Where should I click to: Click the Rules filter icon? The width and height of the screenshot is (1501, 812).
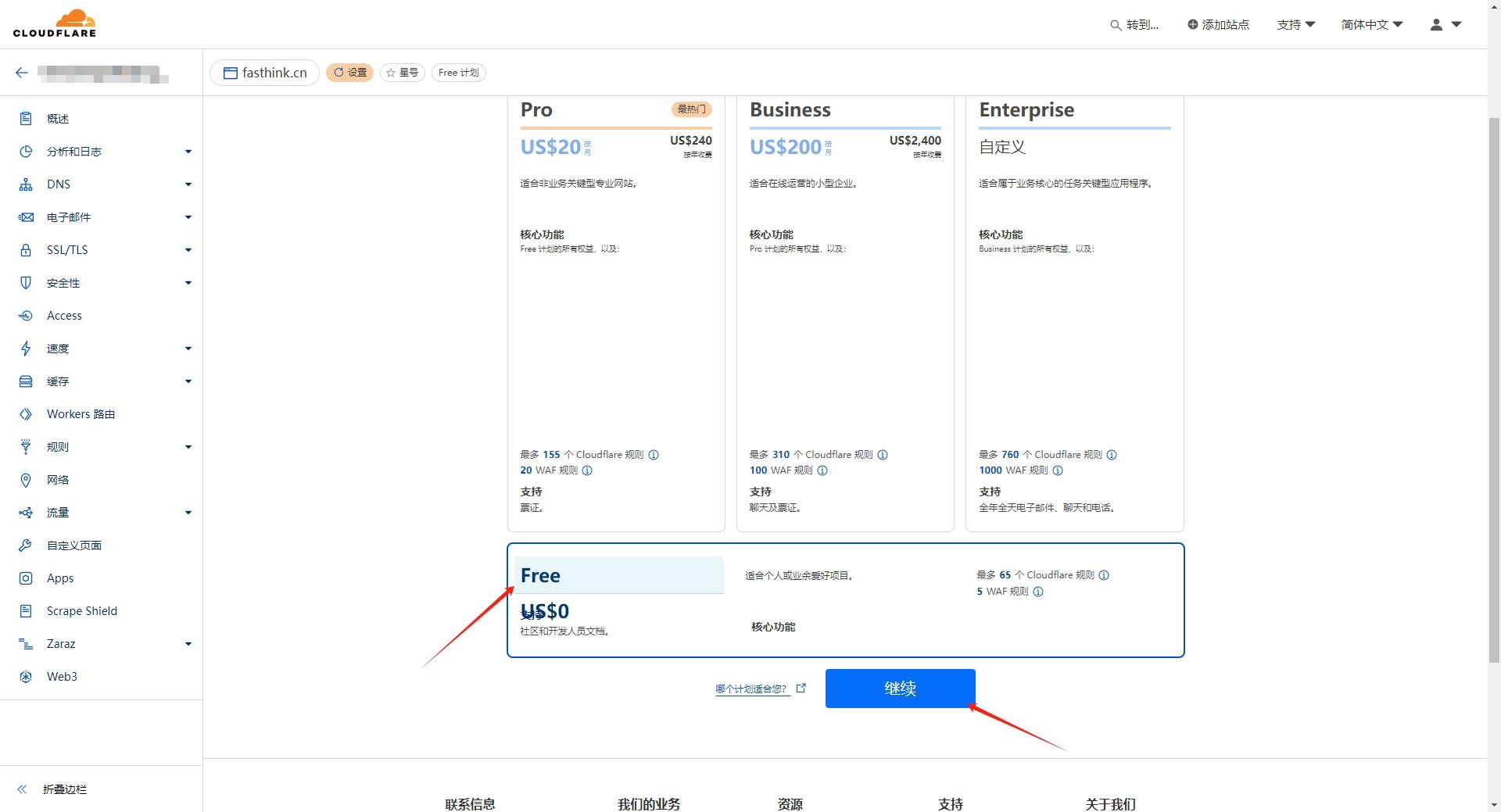(26, 447)
